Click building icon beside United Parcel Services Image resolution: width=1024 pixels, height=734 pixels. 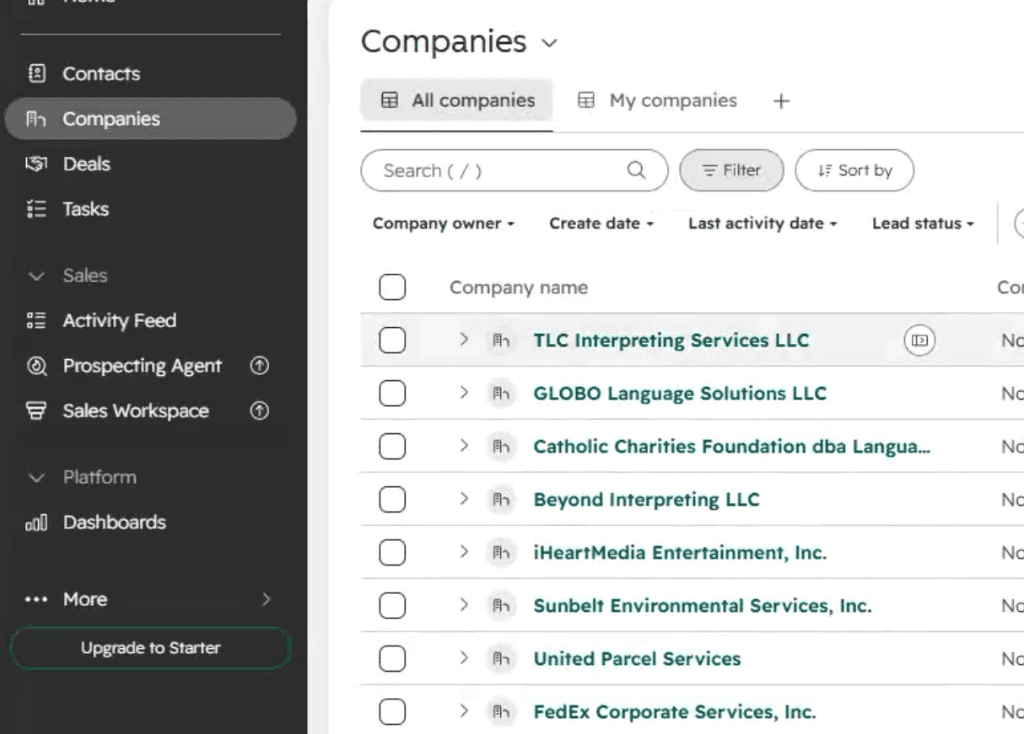(501, 659)
